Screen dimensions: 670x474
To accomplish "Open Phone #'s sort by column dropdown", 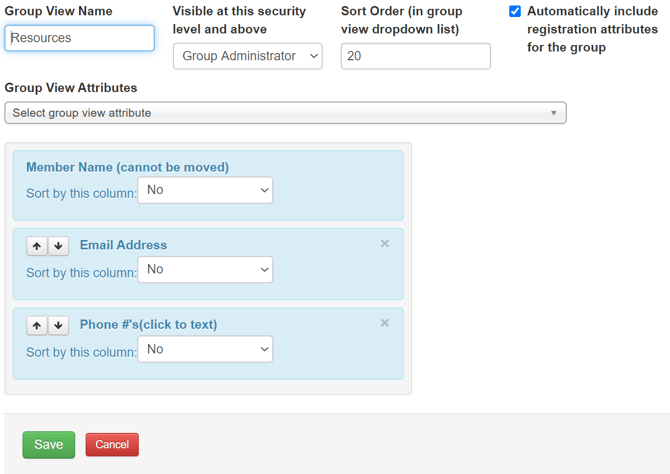I will pos(205,349).
